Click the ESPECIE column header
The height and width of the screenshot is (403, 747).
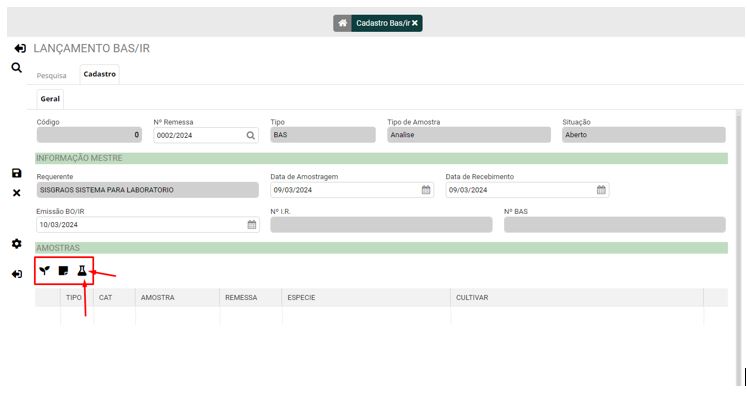coord(301,297)
